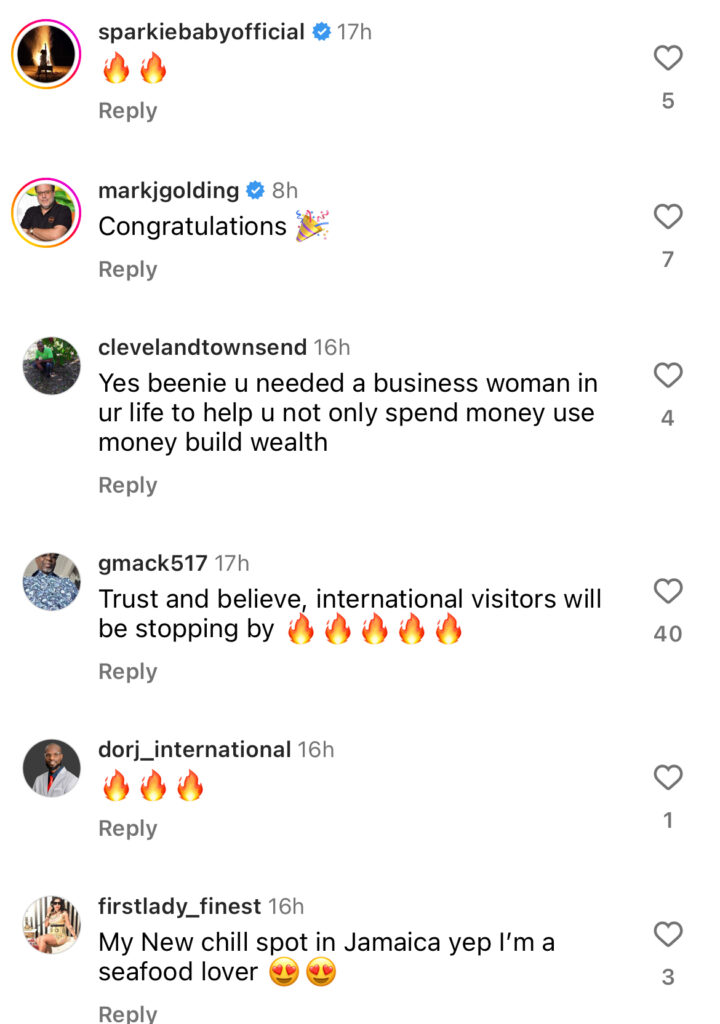The image size is (720, 1024).
Task: Like clevelandtownsend's business woman comment
Action: [668, 376]
